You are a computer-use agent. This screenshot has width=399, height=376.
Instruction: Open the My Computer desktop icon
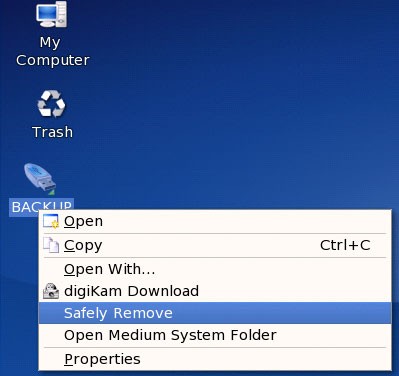tap(51, 15)
